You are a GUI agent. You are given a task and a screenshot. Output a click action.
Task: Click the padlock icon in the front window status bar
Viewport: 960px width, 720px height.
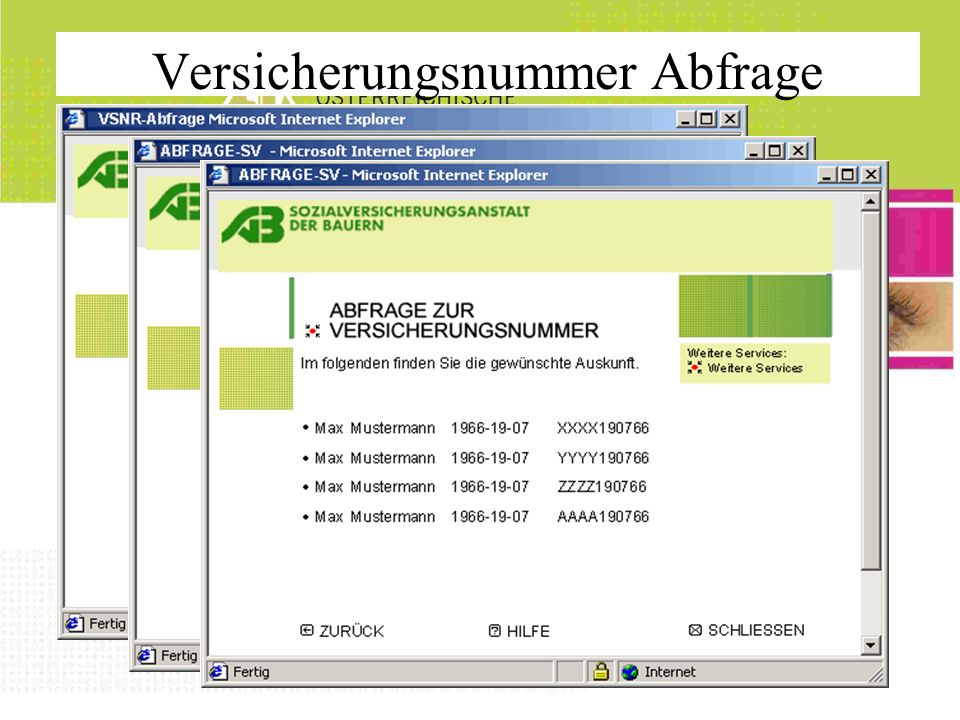click(601, 672)
